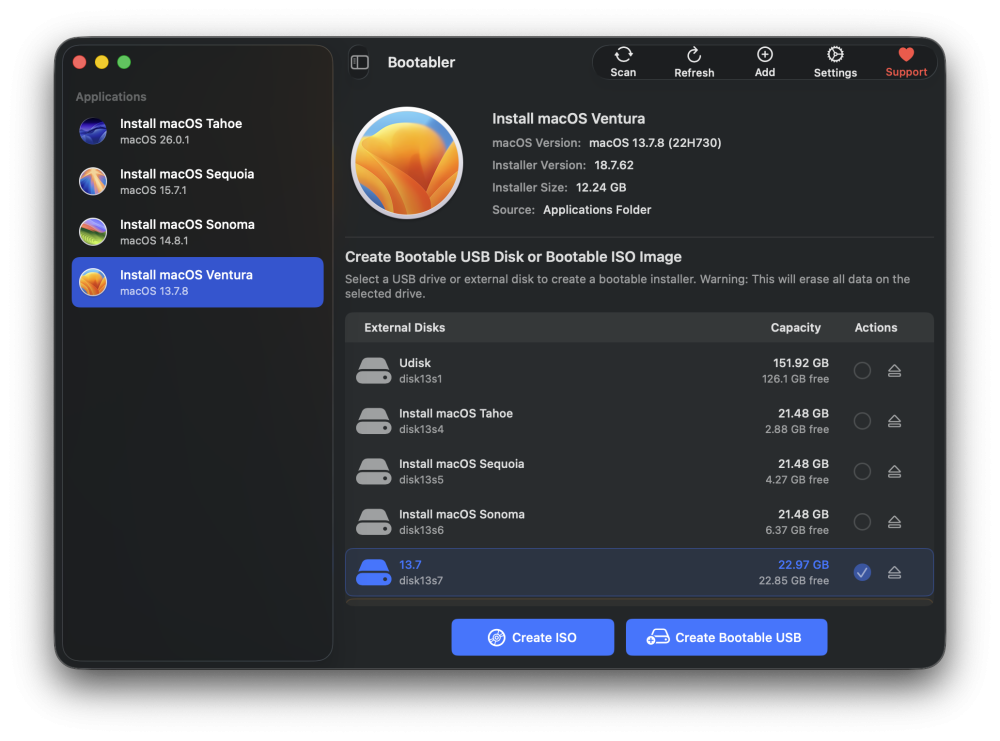Click the Bootabler window title
Image resolution: width=1000 pixels, height=741 pixels.
tap(421, 62)
